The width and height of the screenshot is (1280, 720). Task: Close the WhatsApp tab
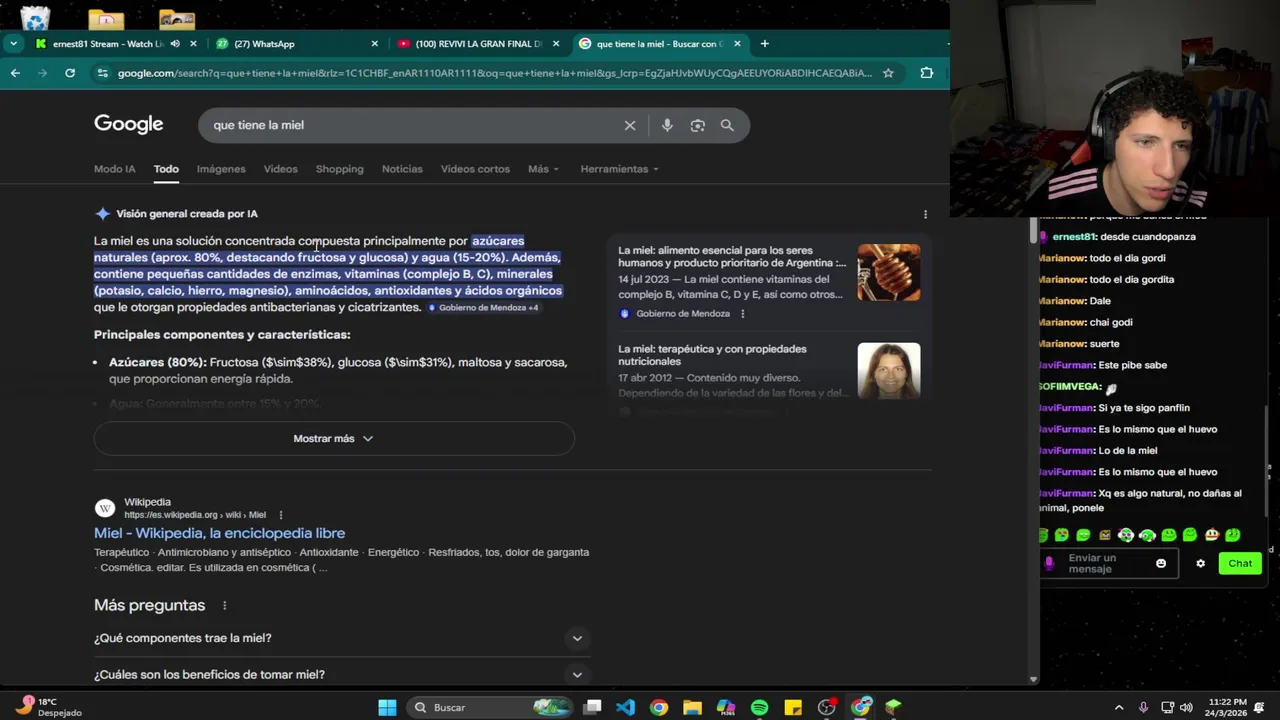click(x=375, y=44)
